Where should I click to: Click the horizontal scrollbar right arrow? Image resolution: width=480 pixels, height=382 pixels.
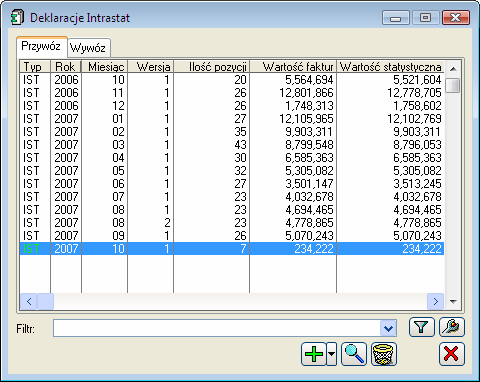tap(435, 301)
